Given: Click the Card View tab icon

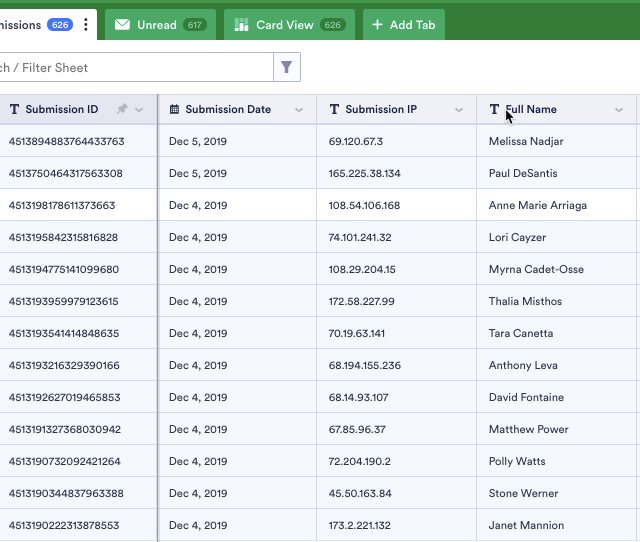Looking at the screenshot, I should (241, 25).
